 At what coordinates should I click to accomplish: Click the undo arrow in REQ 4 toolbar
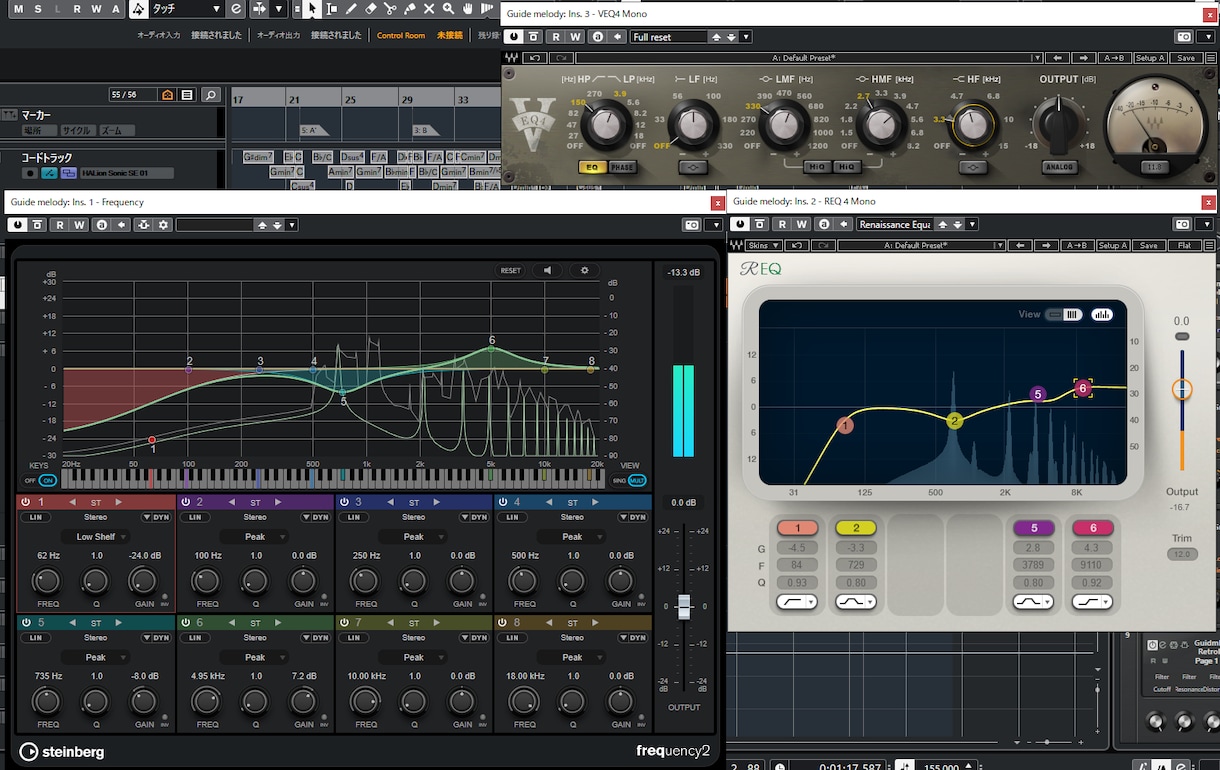797,245
